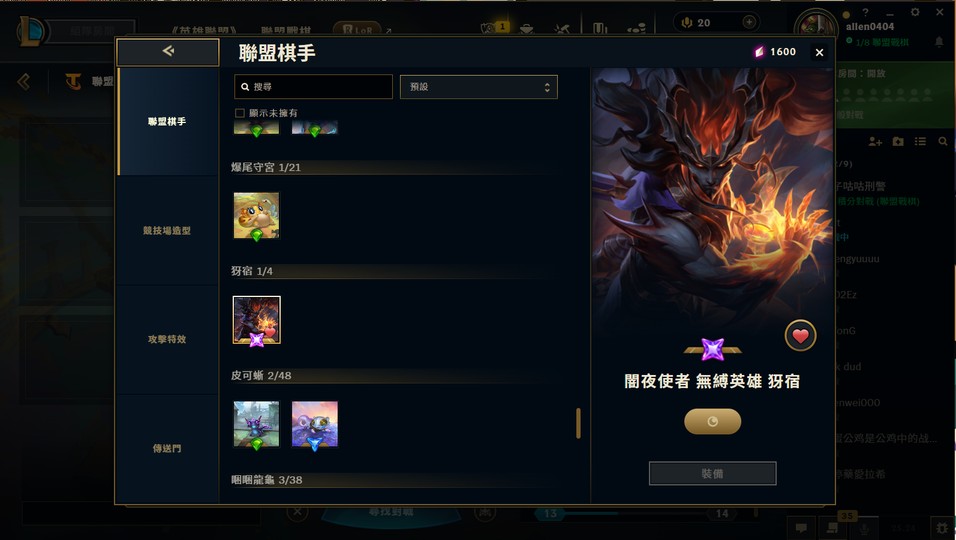Open the settings gear icon at top right

[x=915, y=12]
